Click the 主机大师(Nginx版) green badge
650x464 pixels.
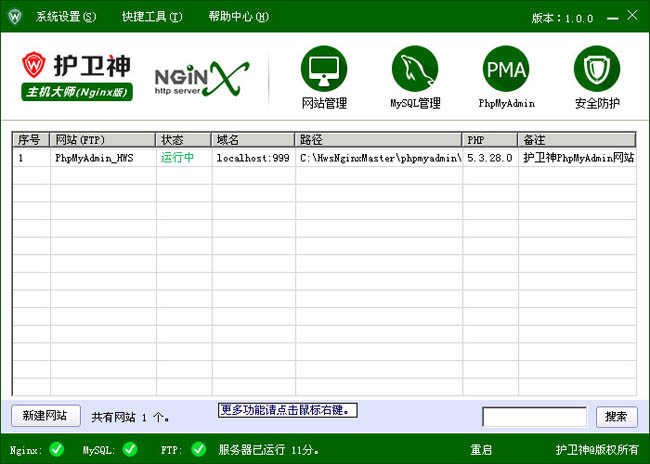click(x=77, y=92)
